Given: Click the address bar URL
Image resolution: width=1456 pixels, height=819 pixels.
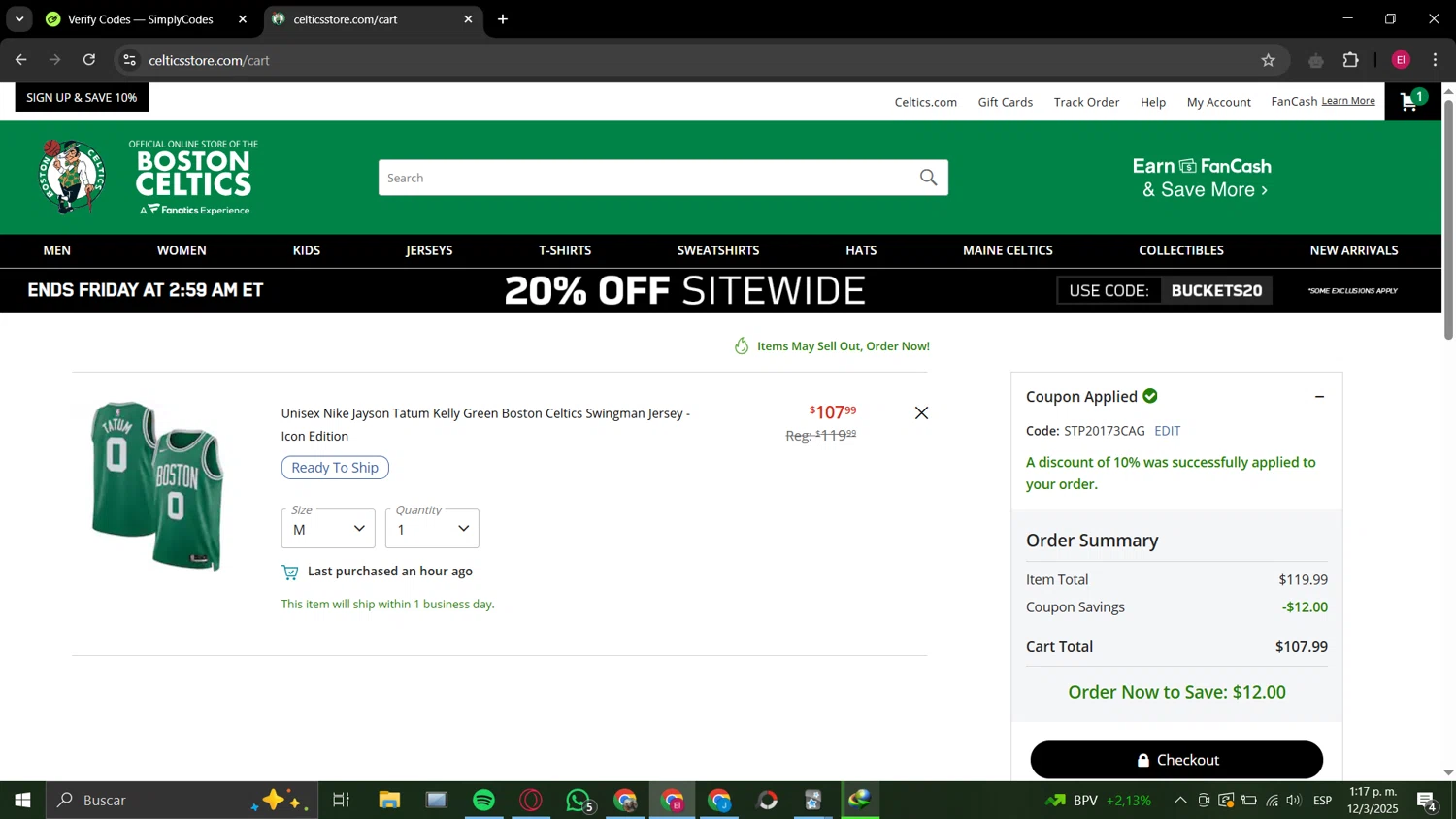Looking at the screenshot, I should (209, 60).
